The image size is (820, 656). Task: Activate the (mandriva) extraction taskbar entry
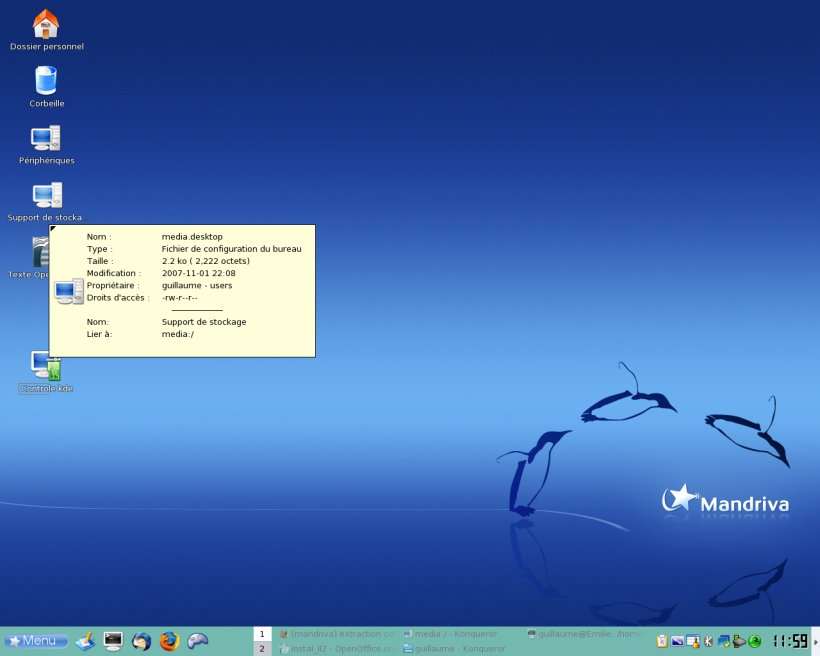(337, 634)
